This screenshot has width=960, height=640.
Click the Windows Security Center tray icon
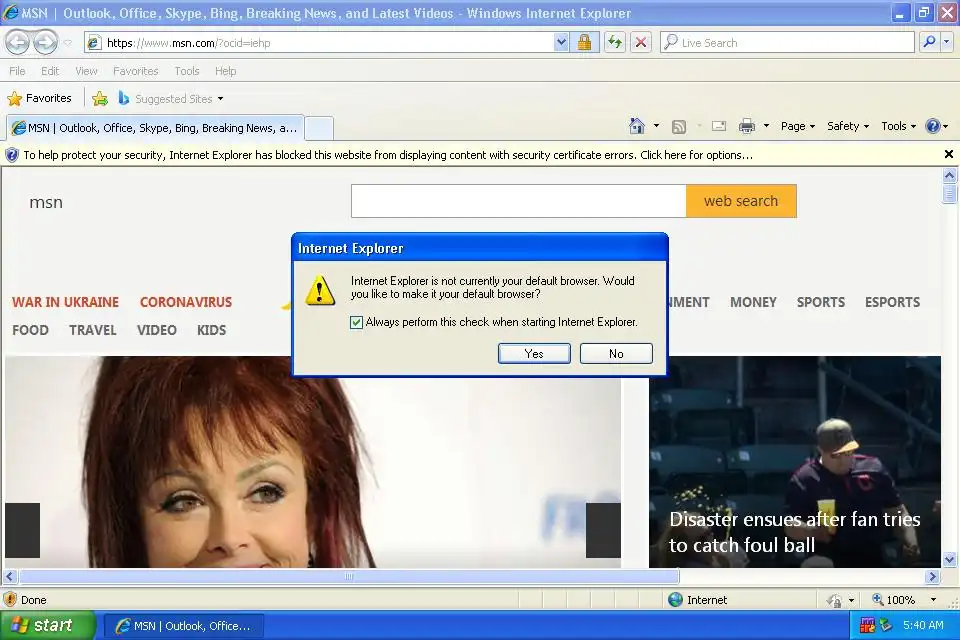tap(868, 625)
